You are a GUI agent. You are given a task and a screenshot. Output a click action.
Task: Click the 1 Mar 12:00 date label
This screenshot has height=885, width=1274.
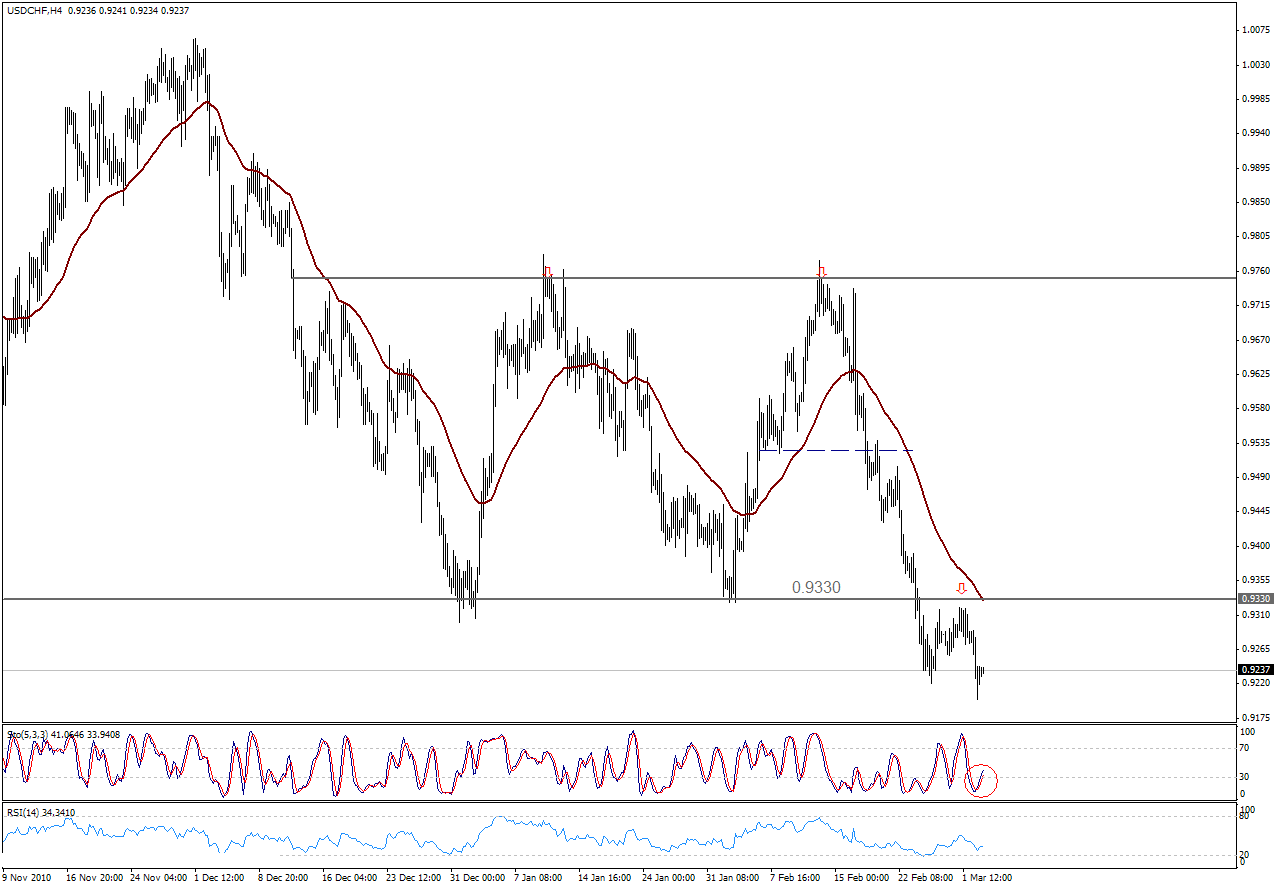pyautogui.click(x=986, y=877)
